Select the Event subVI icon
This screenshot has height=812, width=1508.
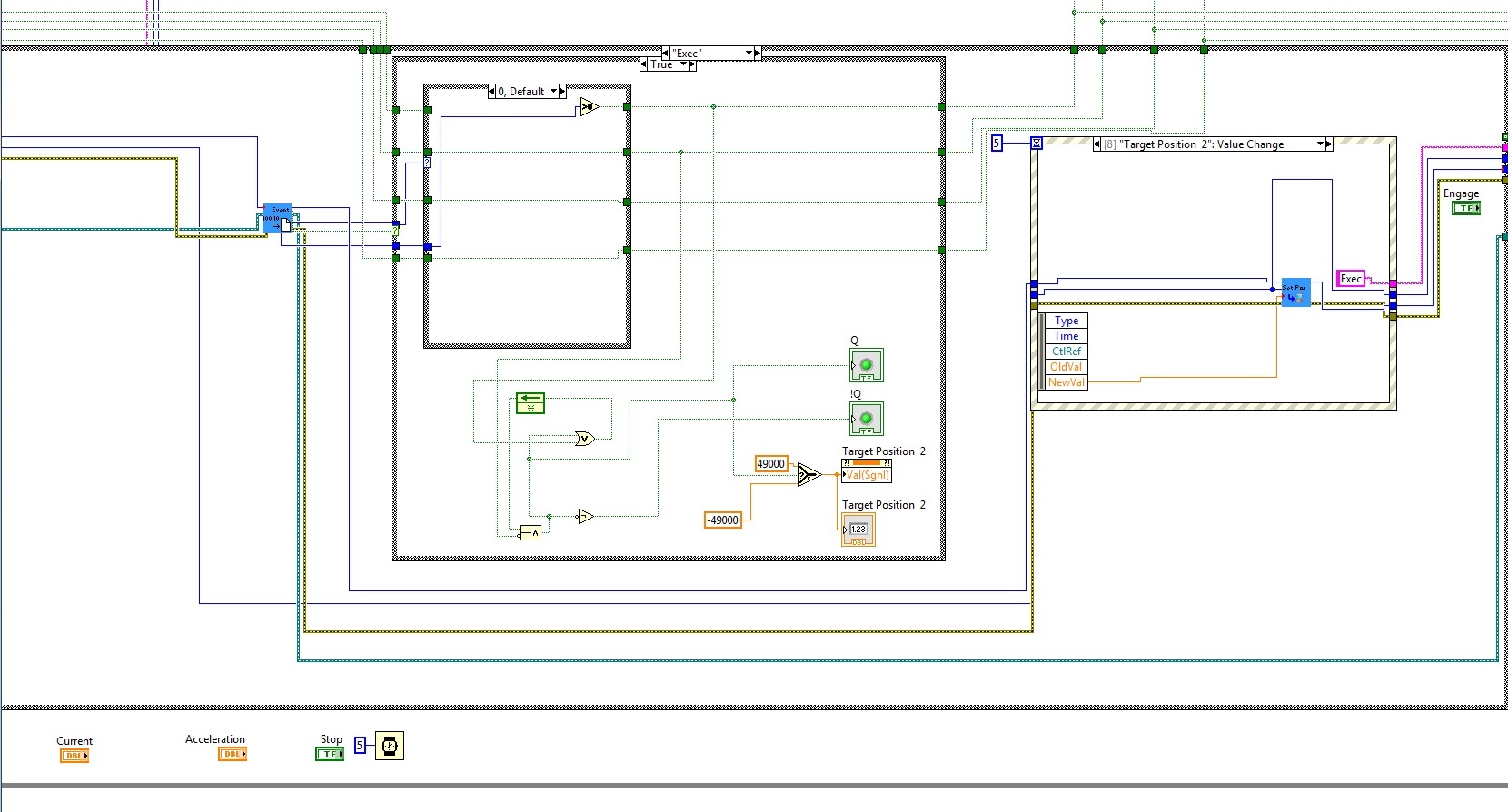point(277,218)
